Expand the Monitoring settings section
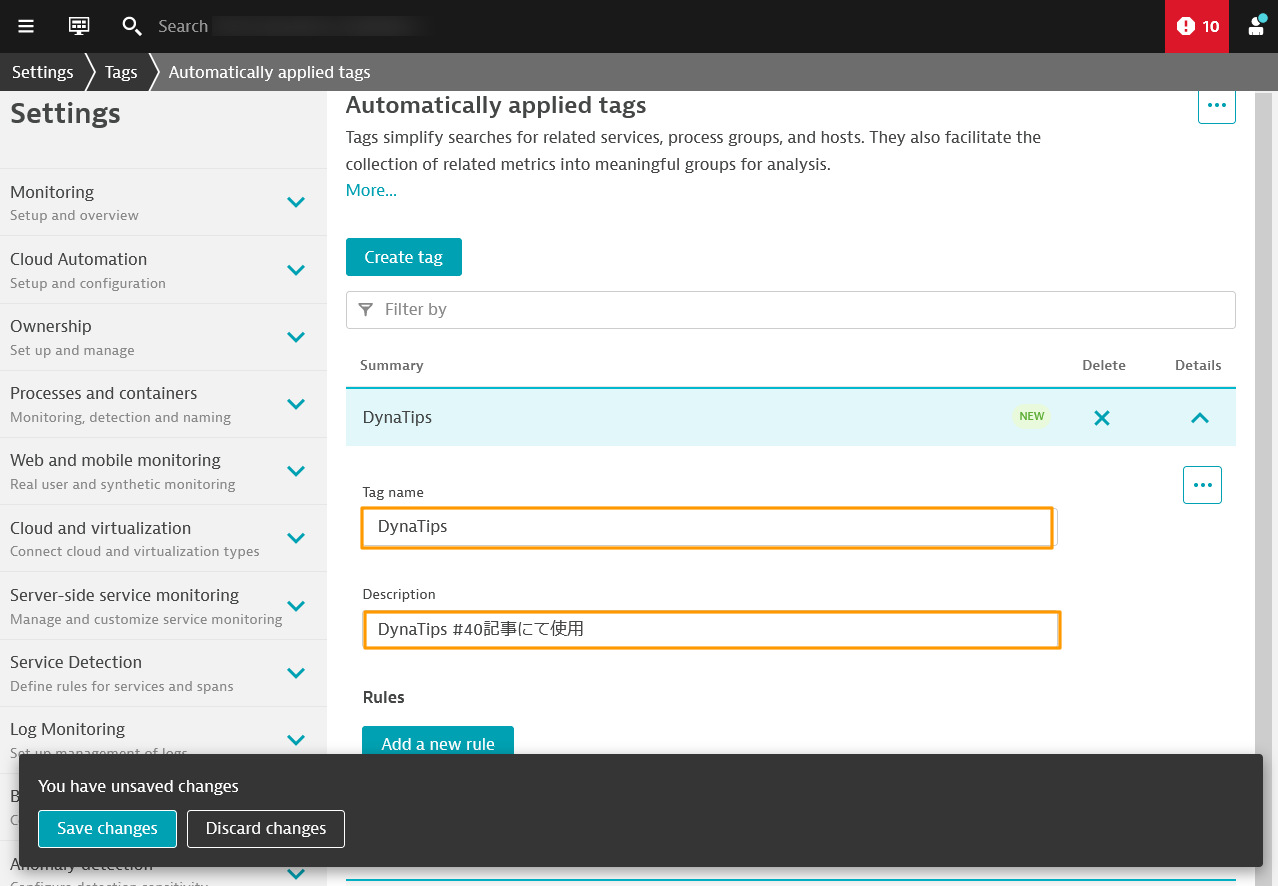 [x=295, y=202]
